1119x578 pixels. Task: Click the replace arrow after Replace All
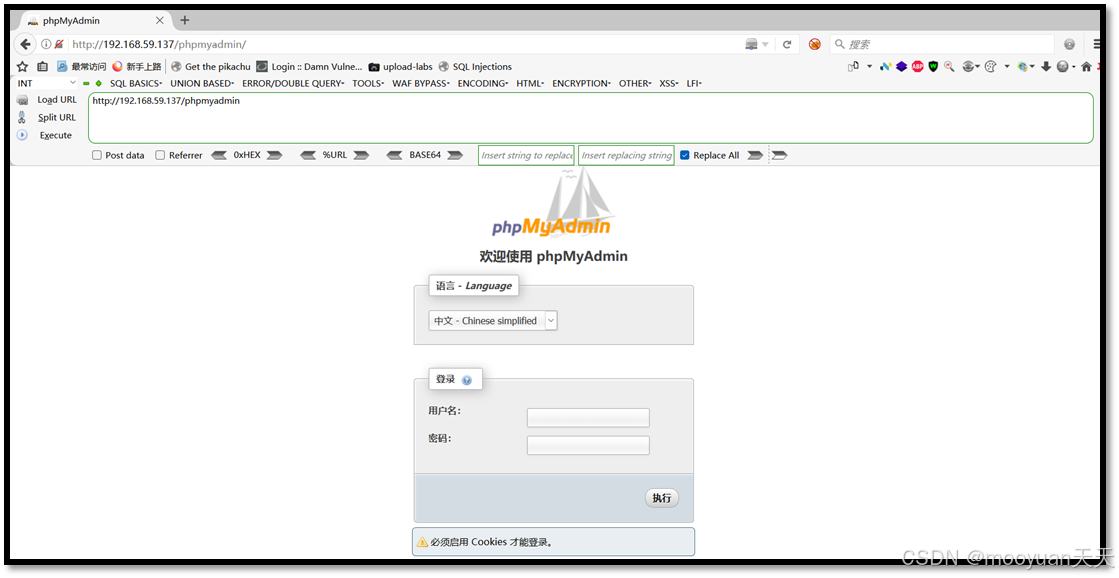[755, 155]
